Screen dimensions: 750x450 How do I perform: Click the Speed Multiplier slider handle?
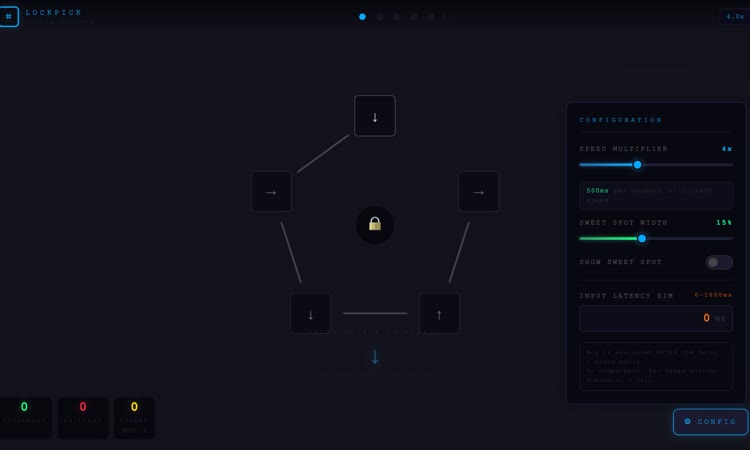tap(637, 164)
